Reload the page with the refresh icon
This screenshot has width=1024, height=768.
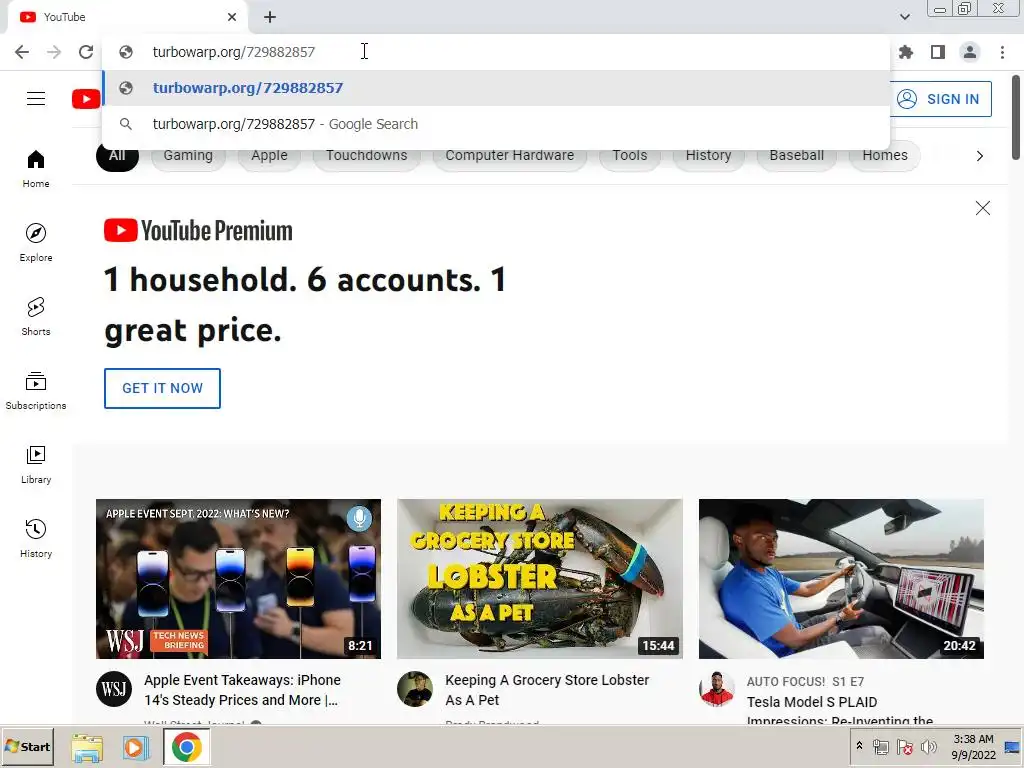pyautogui.click(x=86, y=52)
